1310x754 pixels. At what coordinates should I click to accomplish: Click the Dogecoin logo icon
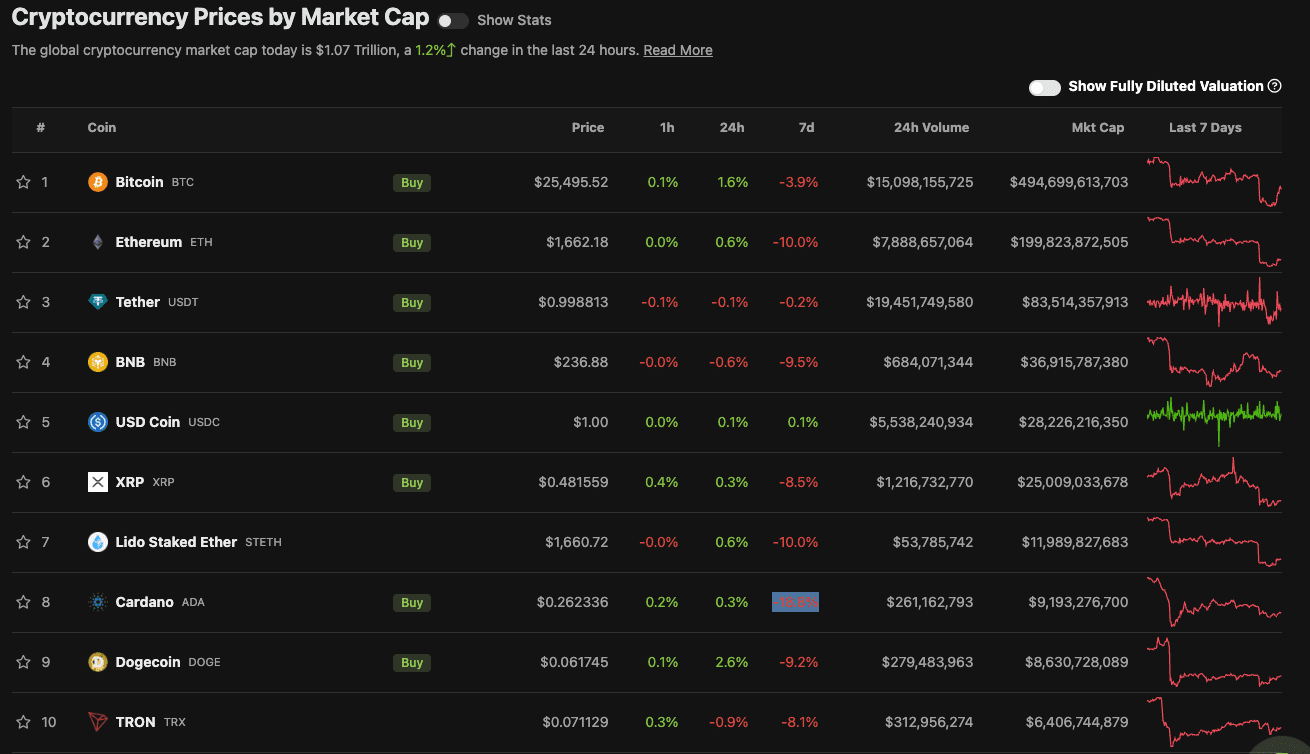pyautogui.click(x=98, y=662)
